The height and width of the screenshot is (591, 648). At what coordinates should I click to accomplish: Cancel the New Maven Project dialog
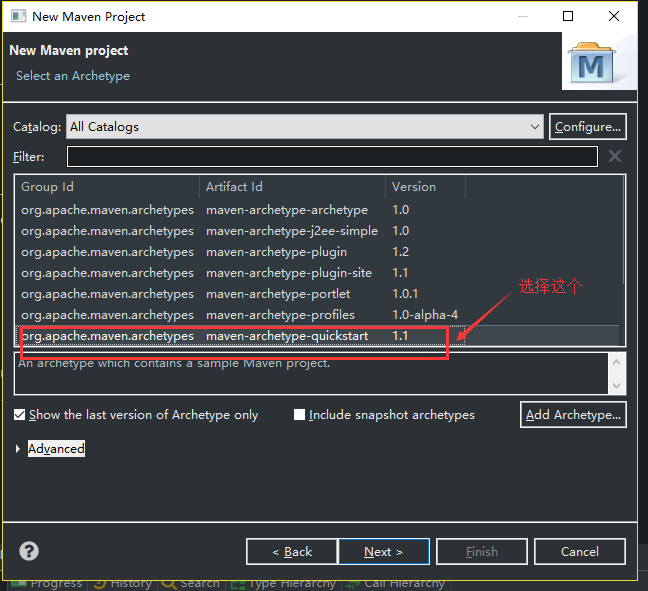(x=580, y=551)
